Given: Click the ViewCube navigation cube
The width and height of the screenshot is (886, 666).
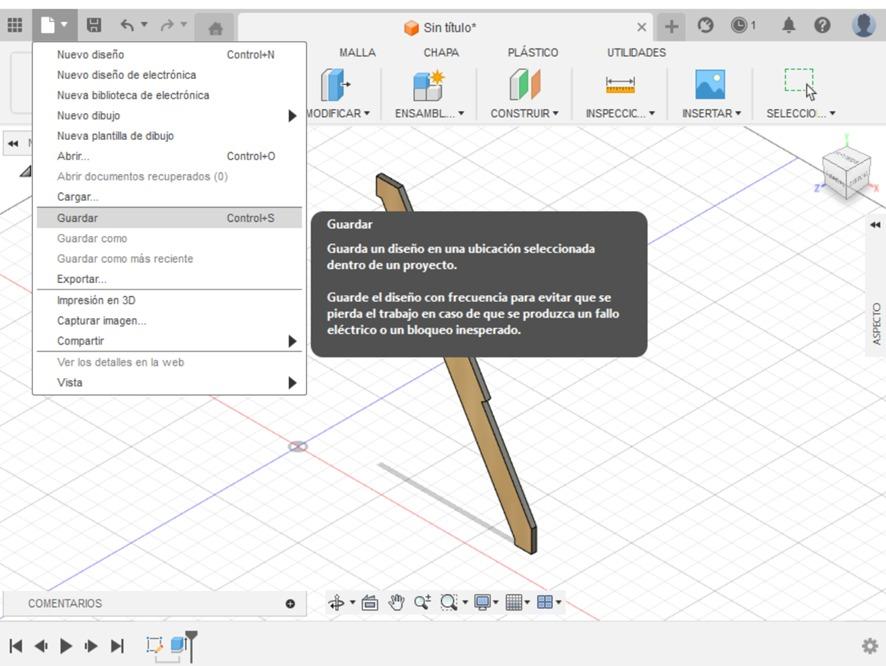Looking at the screenshot, I should 846,172.
